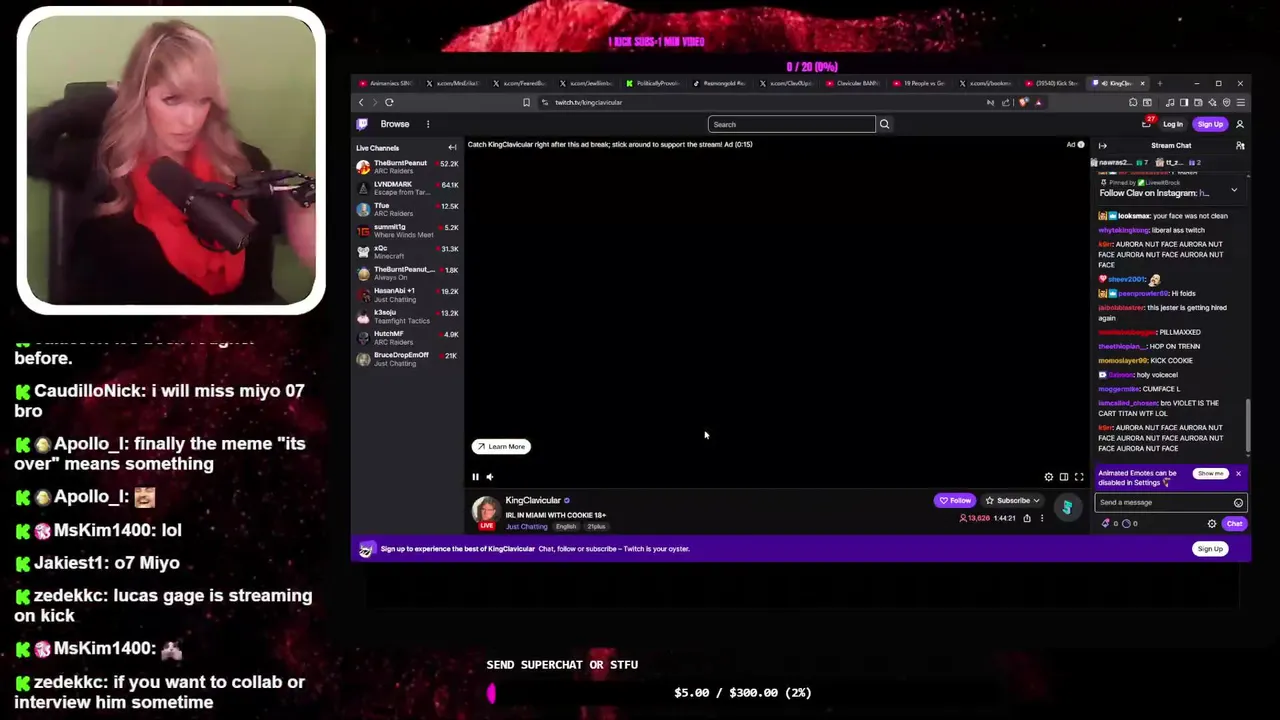Click Sign Up on the purple banner

tap(1210, 548)
